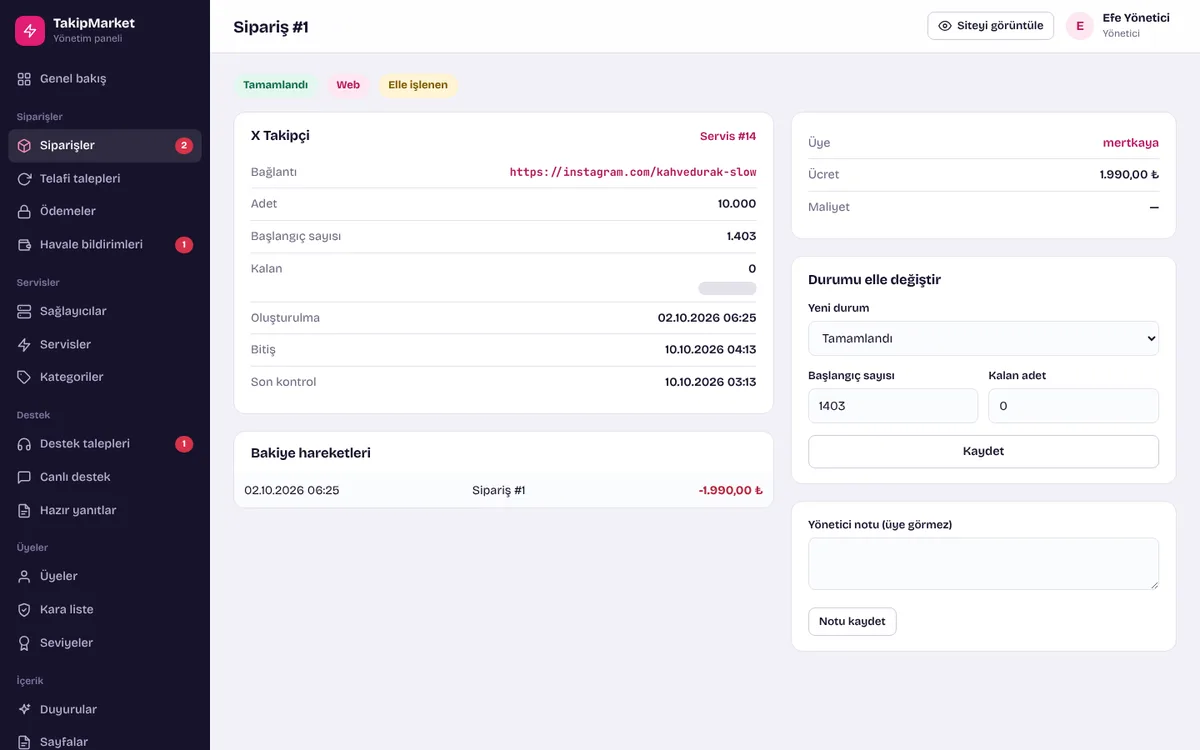Click the Web source badge
Image resolution: width=1200 pixels, height=750 pixels.
[348, 85]
